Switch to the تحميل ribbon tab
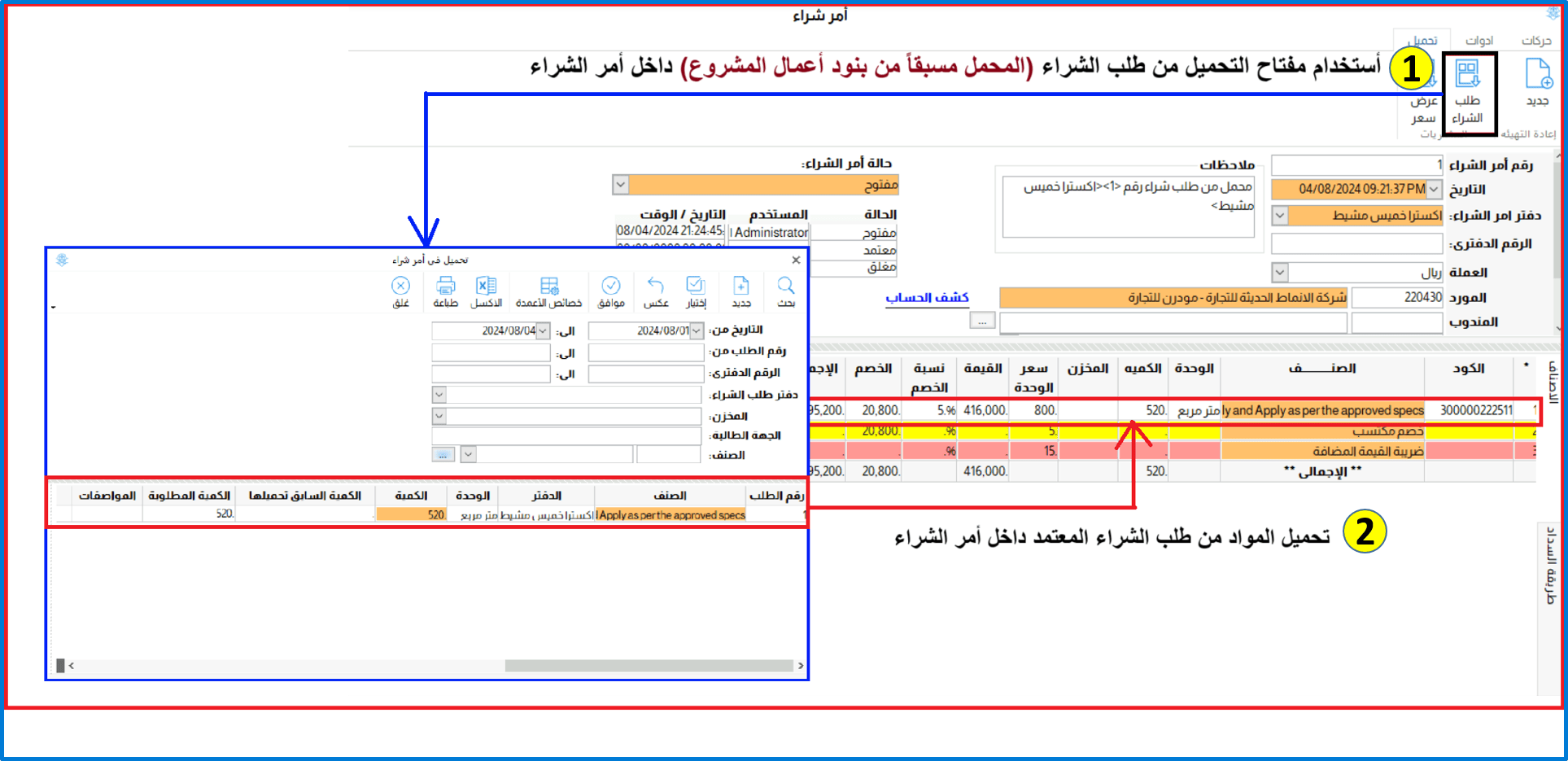1568x761 pixels. coord(1423,41)
